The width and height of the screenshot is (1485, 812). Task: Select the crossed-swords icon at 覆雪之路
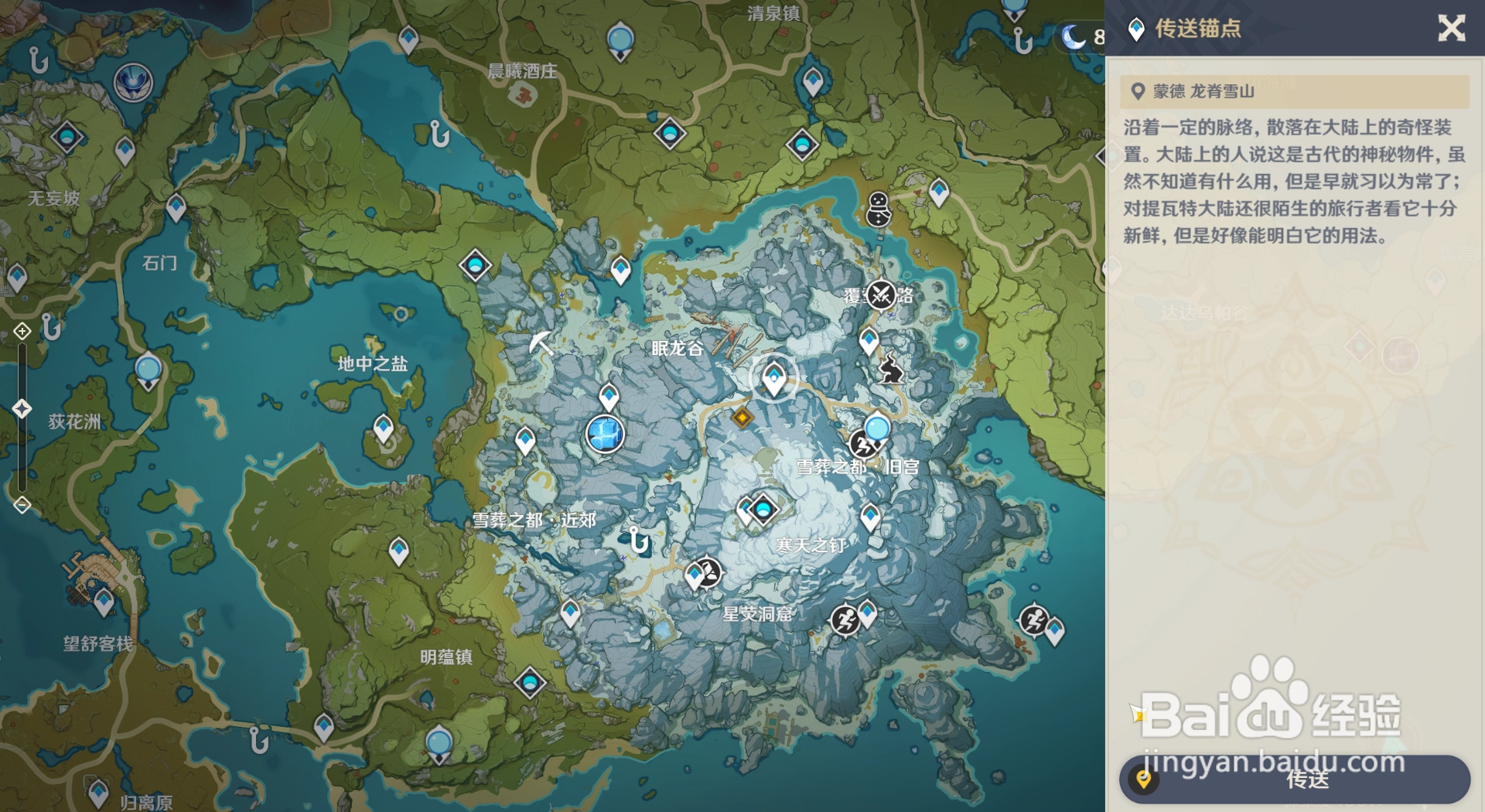click(881, 295)
